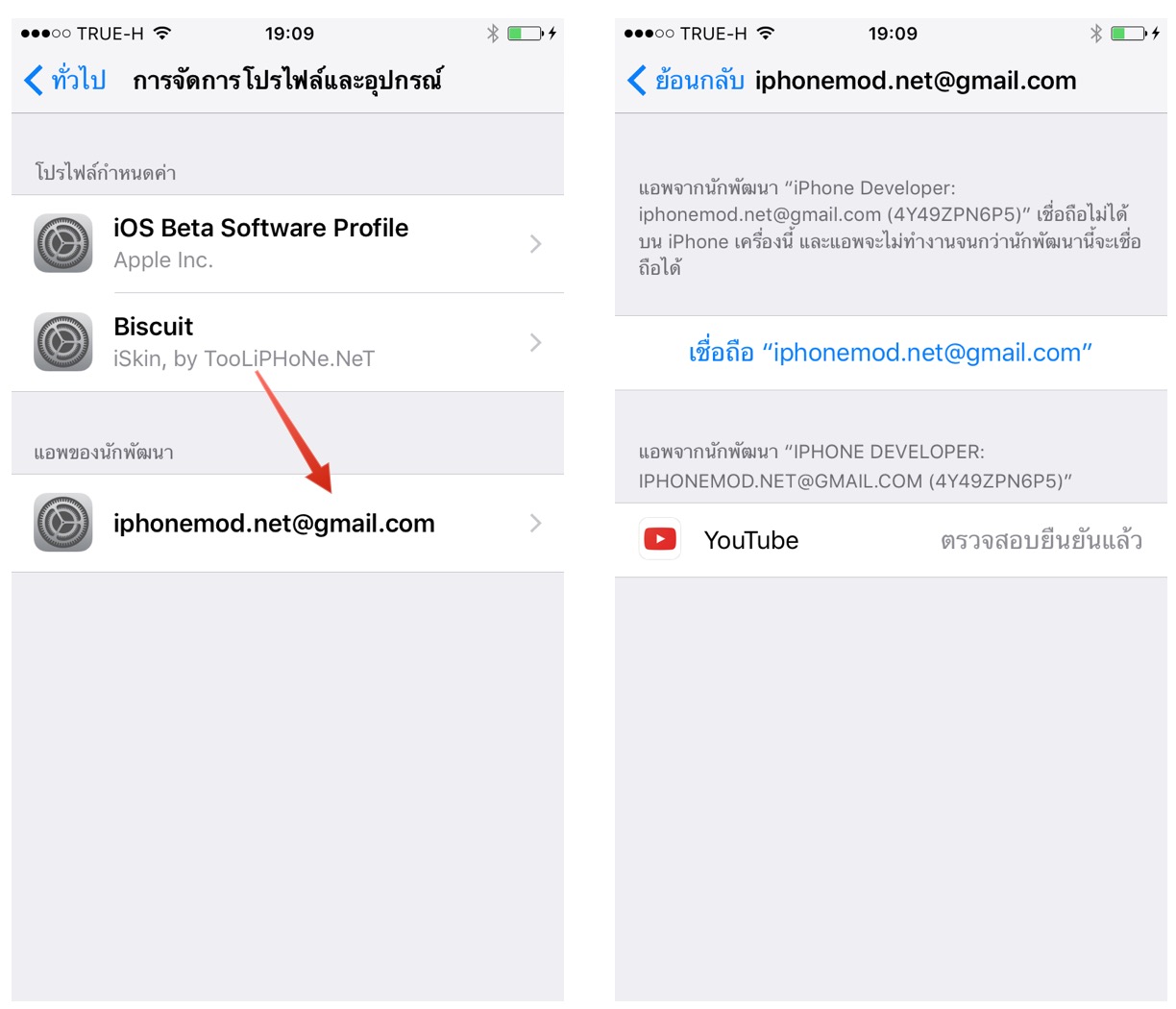Tap the iphonemod.net@gmail.com developer app gear icon
Viewport: 1176px width, 1009px height.
coord(63,523)
